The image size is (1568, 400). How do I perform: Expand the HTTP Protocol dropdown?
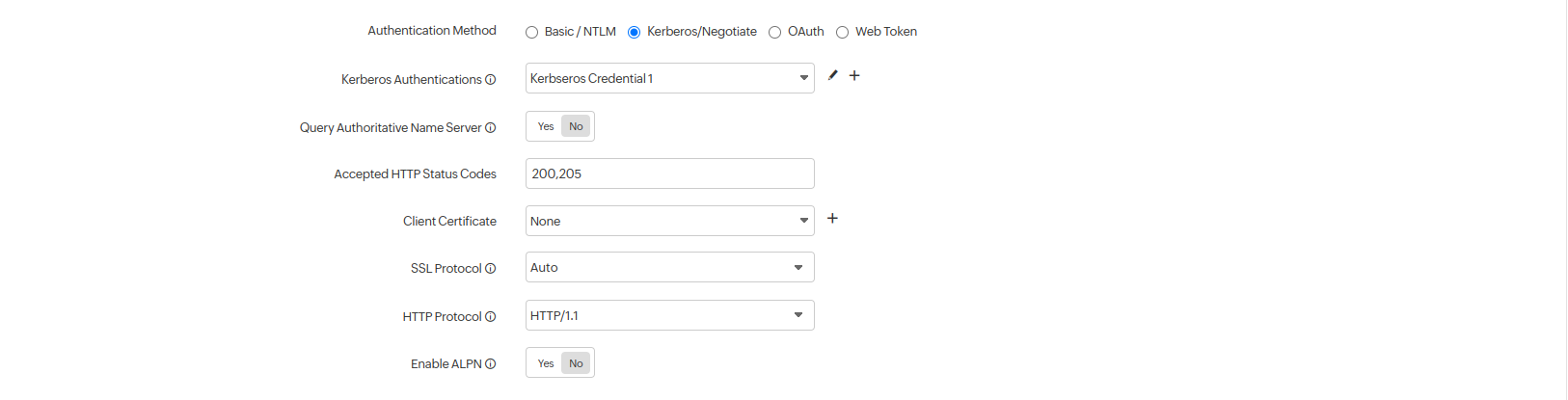tap(669, 315)
